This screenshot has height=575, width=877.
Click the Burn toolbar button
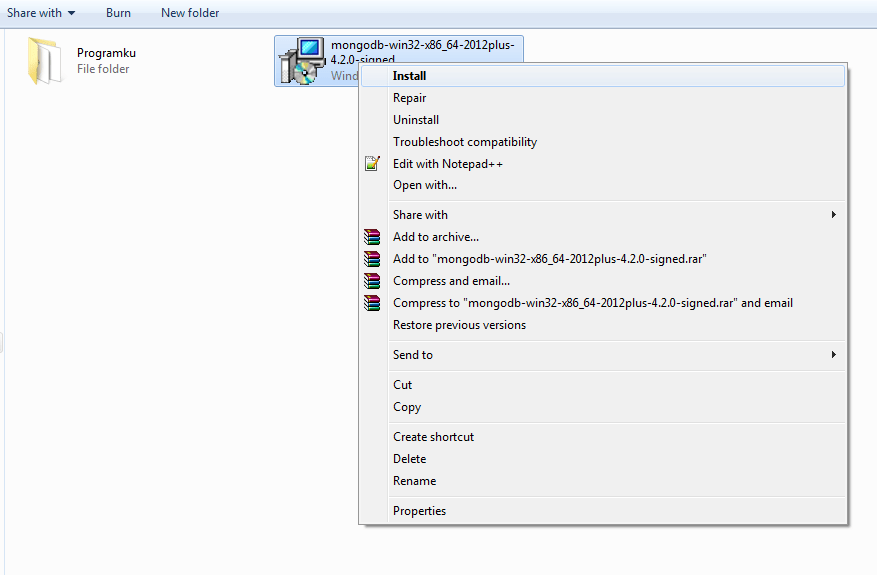(x=118, y=13)
